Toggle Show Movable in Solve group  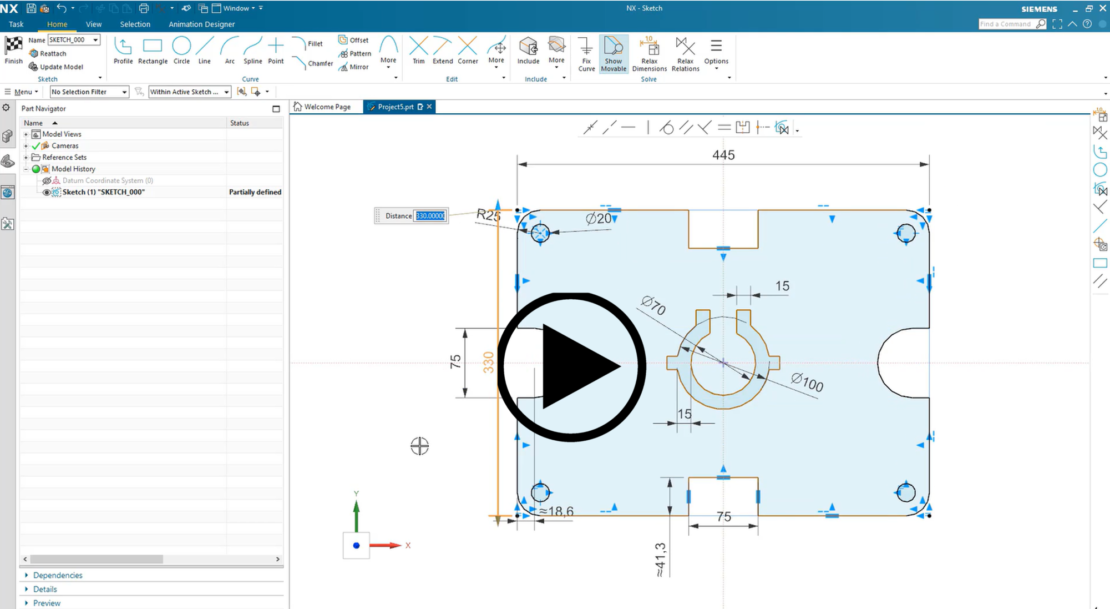(x=613, y=50)
